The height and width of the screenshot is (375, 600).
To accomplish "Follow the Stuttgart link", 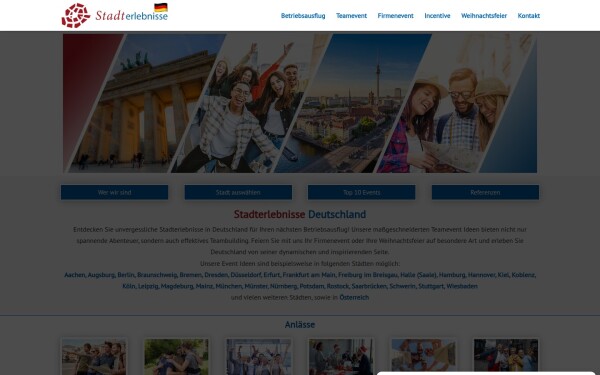I will pyautogui.click(x=431, y=286).
